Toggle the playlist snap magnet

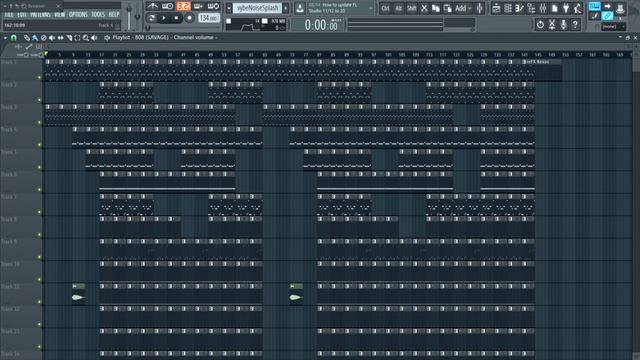click(x=13, y=38)
